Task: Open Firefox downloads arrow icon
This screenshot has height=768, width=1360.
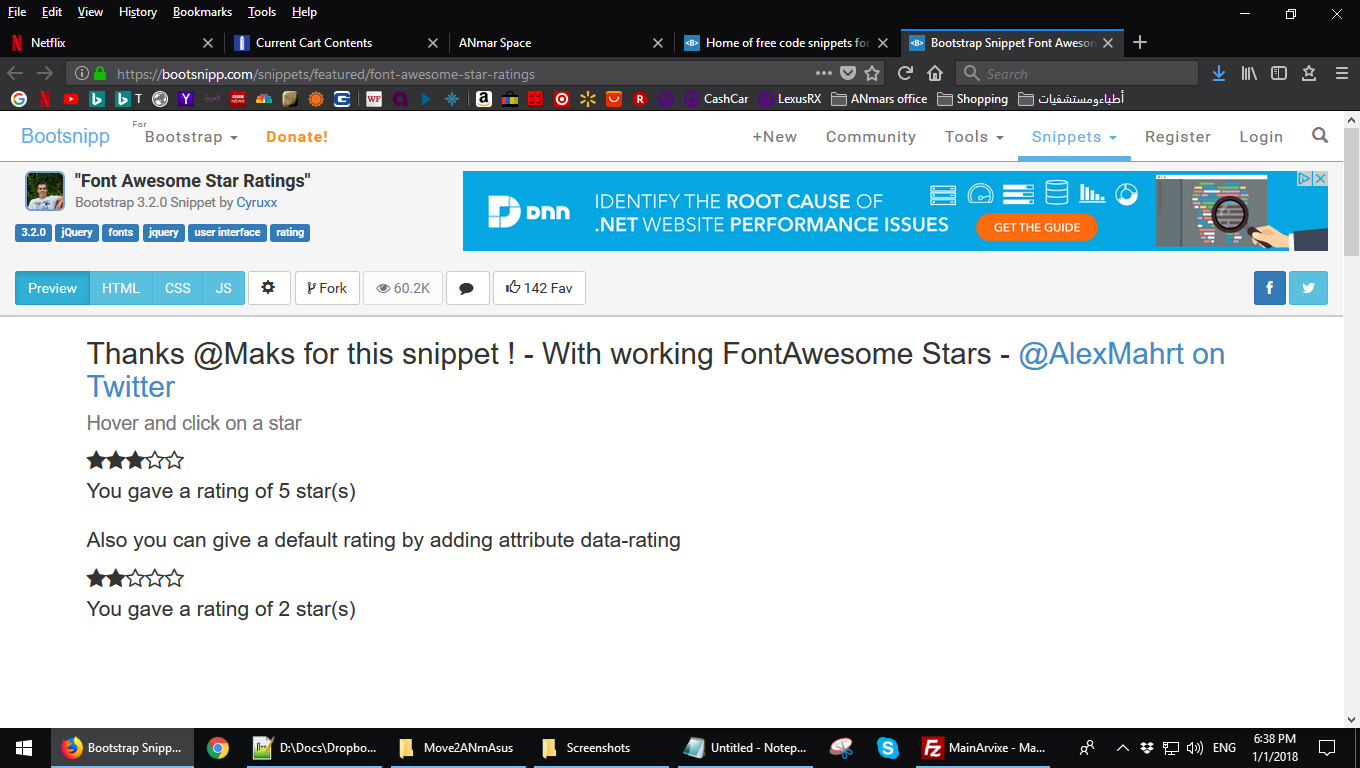Action: point(1218,73)
